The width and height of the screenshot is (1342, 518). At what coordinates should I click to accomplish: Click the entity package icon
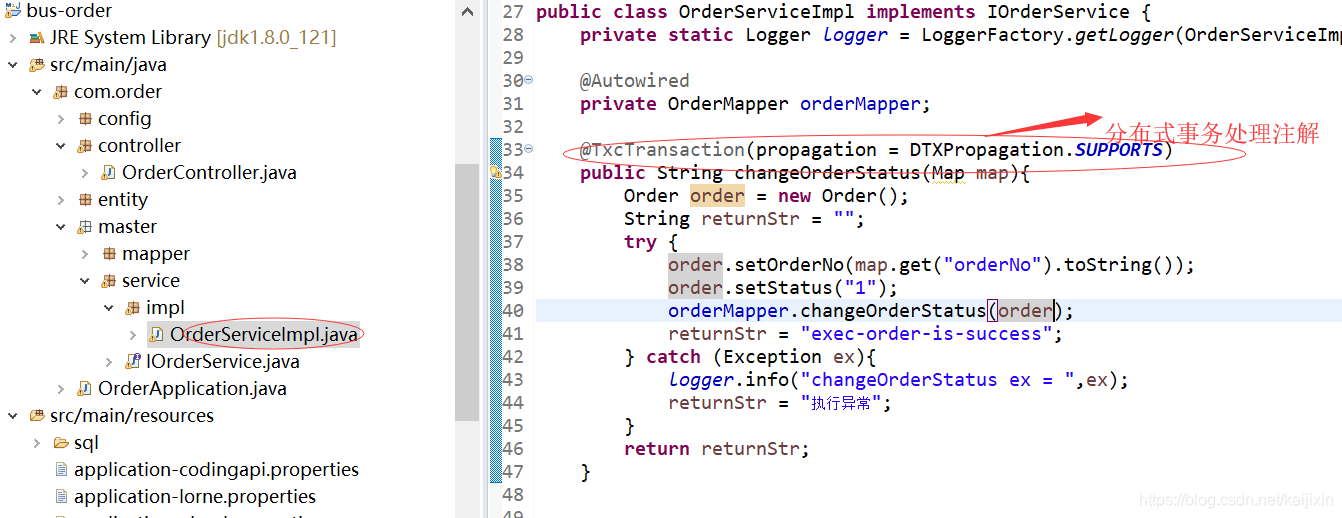point(85,200)
